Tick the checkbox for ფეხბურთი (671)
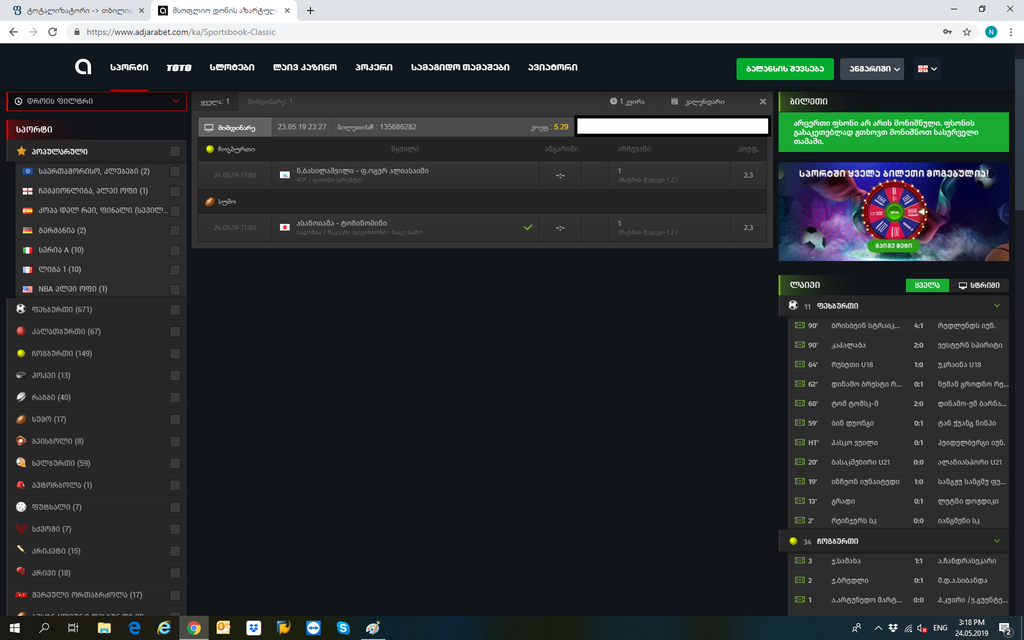 pos(175,310)
